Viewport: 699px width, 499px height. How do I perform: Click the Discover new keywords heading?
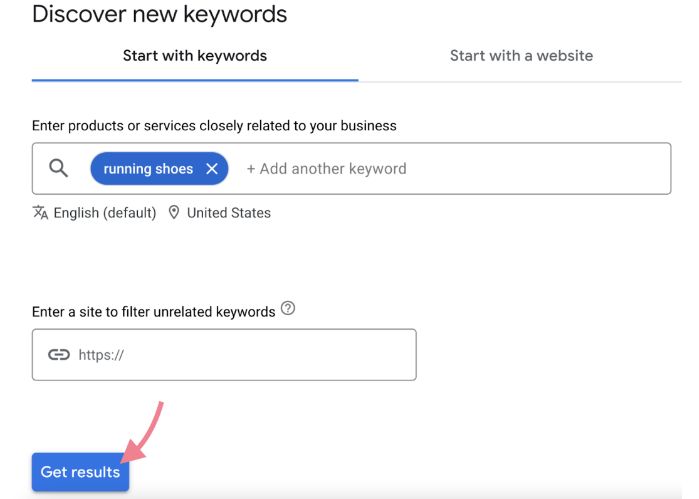click(160, 15)
